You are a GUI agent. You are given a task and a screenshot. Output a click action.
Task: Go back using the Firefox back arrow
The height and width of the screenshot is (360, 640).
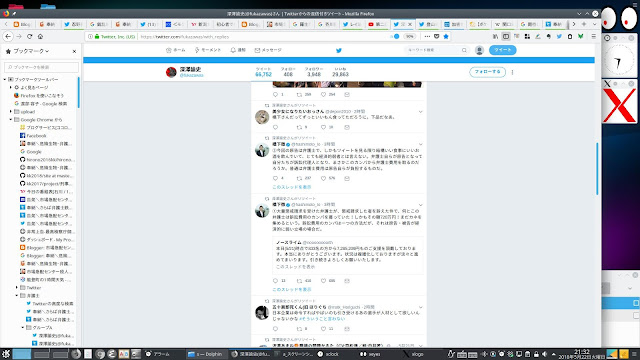(8, 36)
